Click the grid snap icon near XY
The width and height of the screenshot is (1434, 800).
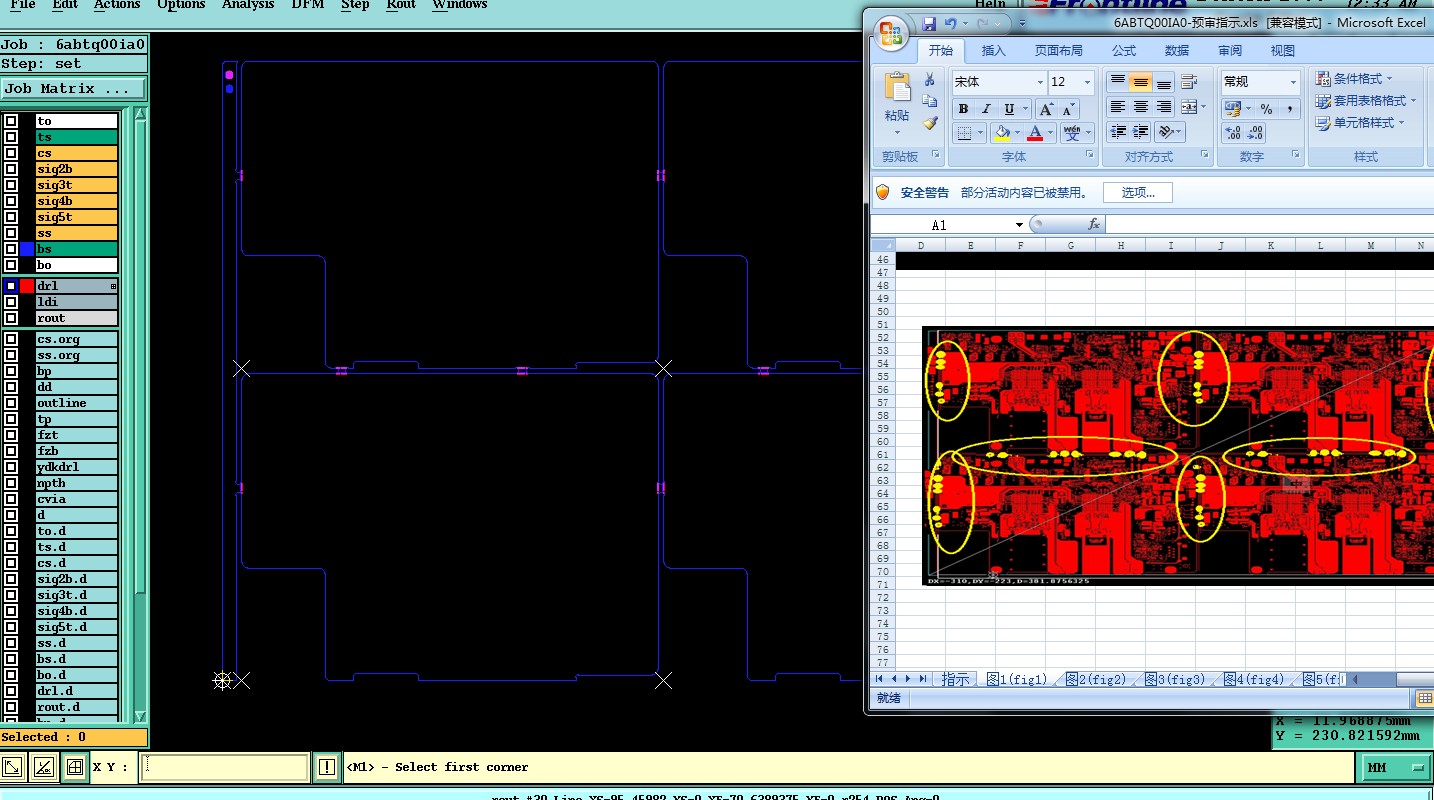(x=74, y=767)
